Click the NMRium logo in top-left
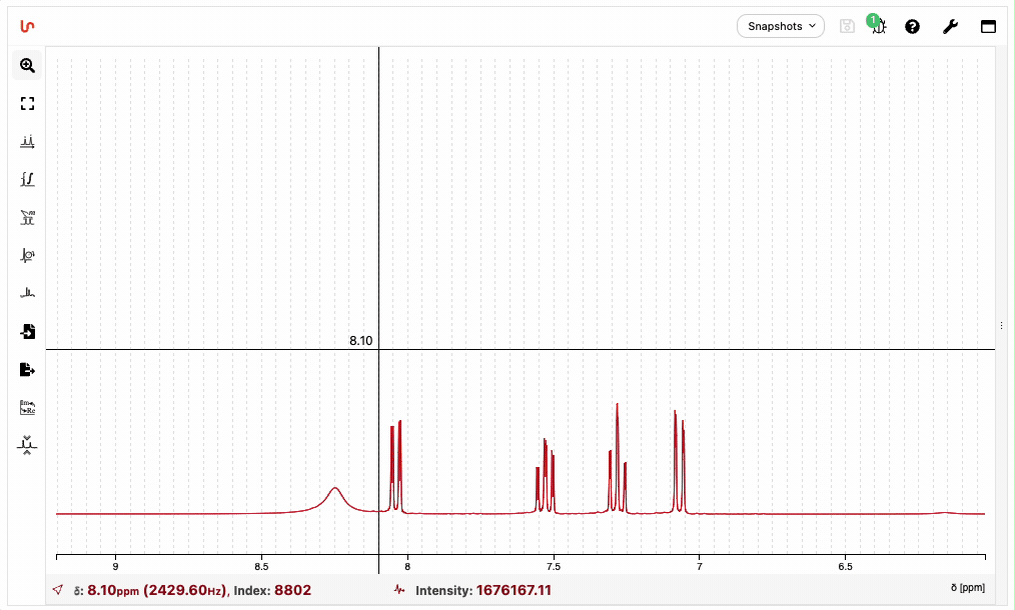The image size is (1015, 610). [x=27, y=26]
